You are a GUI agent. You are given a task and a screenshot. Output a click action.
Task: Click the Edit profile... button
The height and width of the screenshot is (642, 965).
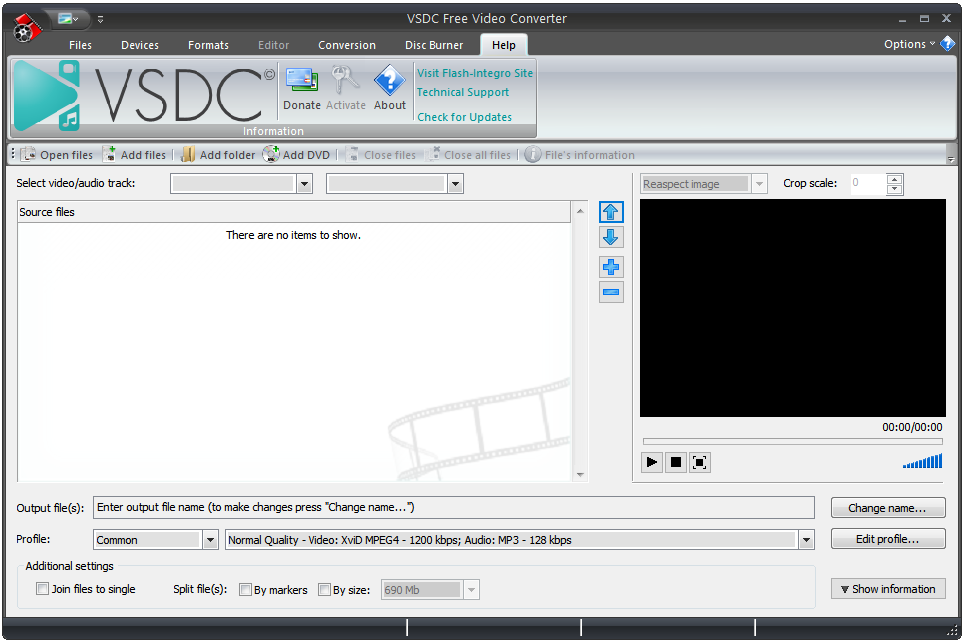pyautogui.click(x=887, y=539)
